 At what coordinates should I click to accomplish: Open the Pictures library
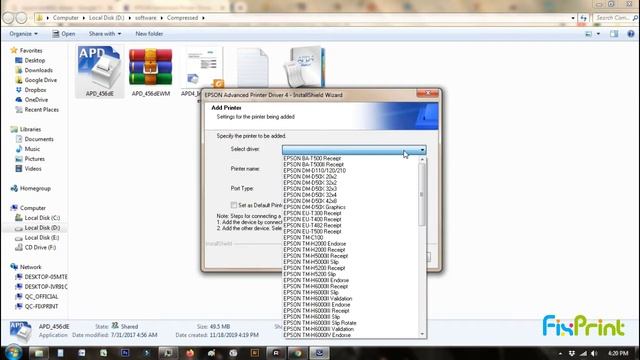tap(34, 159)
